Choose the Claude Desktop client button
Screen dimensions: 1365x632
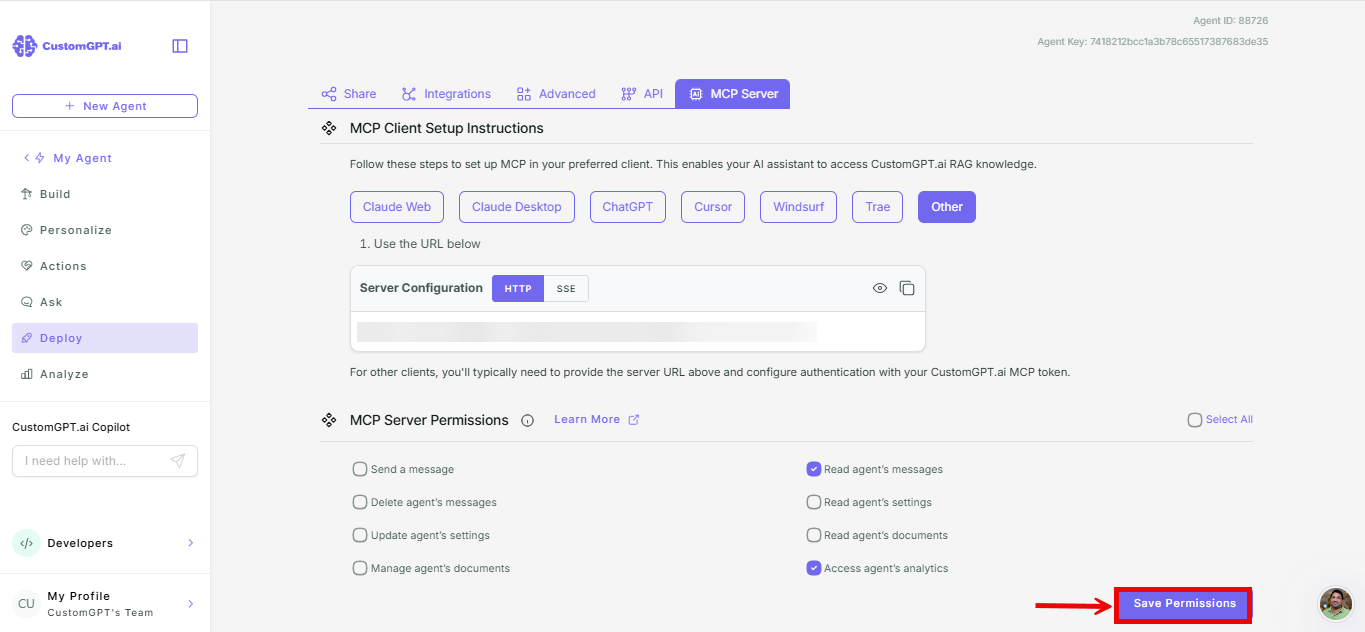pos(517,207)
